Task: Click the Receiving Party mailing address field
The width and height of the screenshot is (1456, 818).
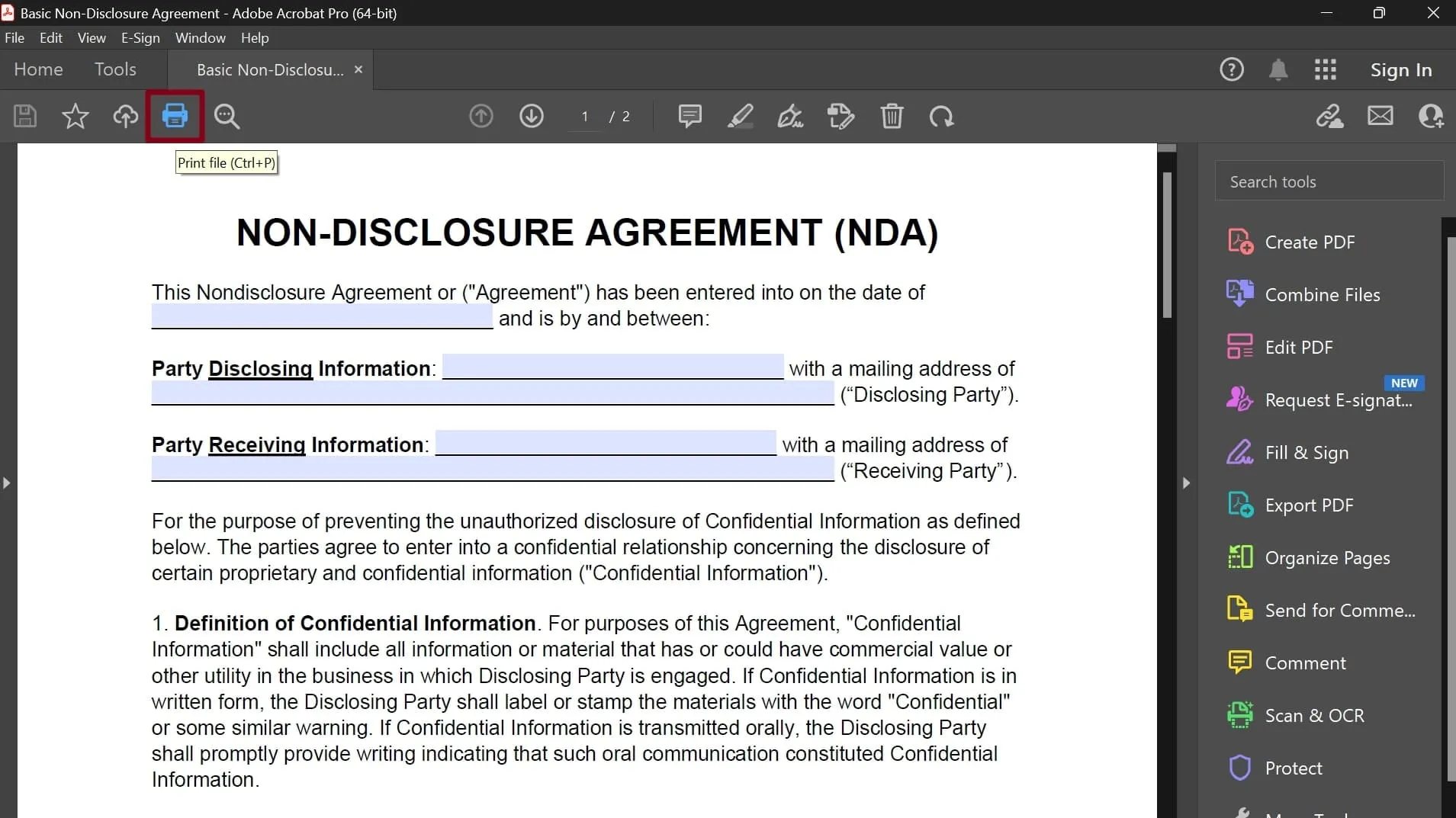Action: [x=493, y=469]
